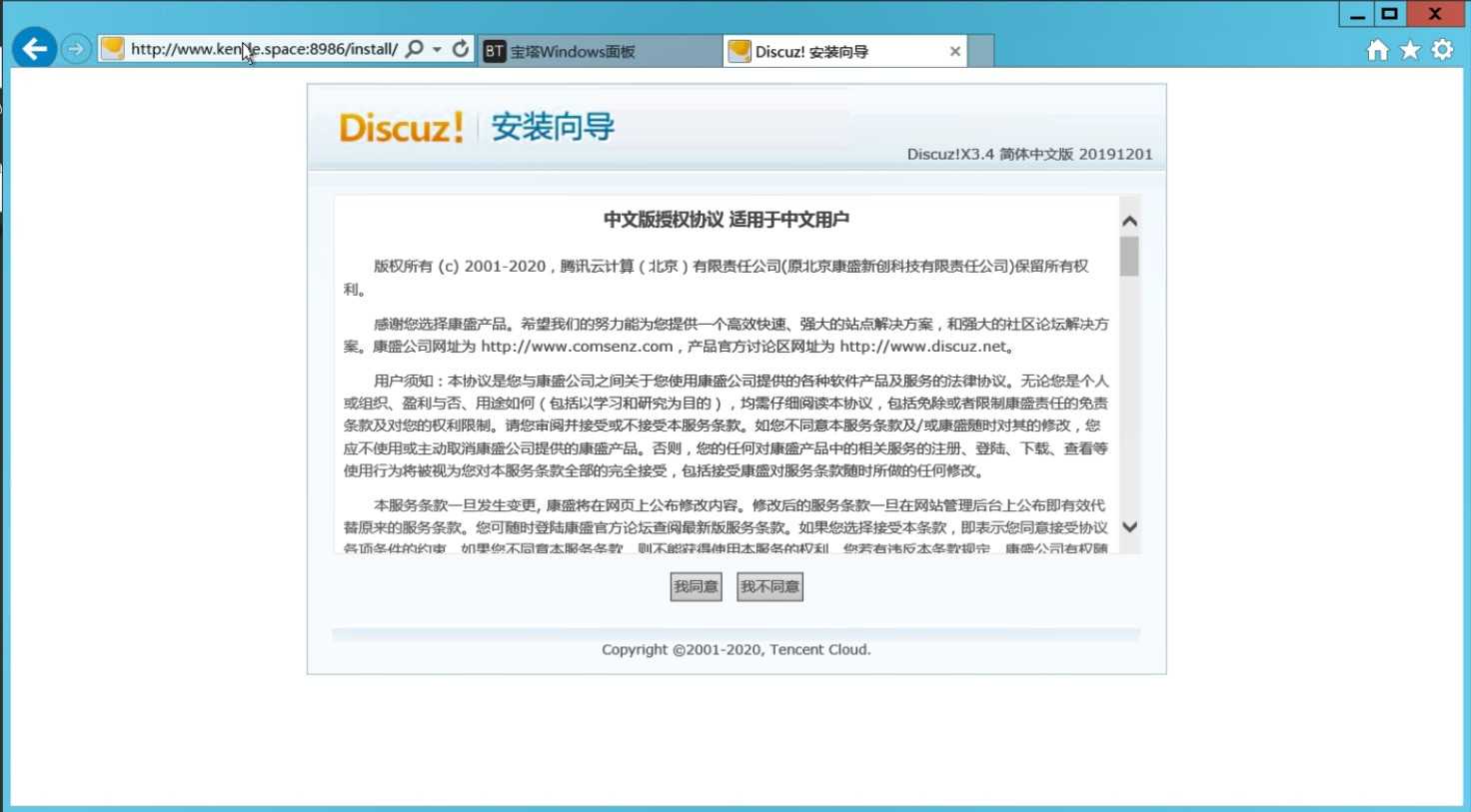Viewport: 1471px width, 812px height.
Task: Click the 安装向导 title text
Action: pos(553,128)
